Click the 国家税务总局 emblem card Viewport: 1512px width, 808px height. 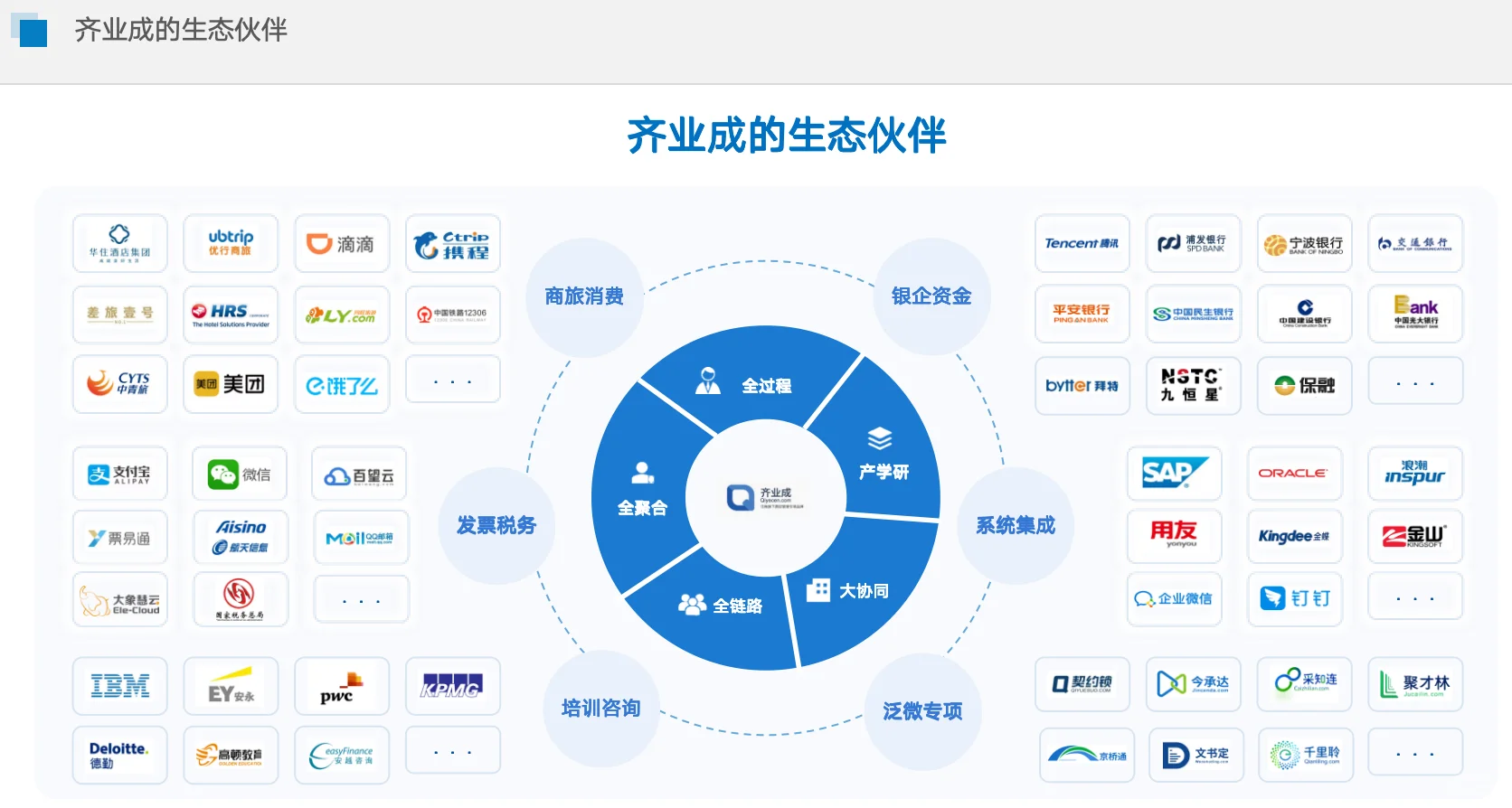241,599
